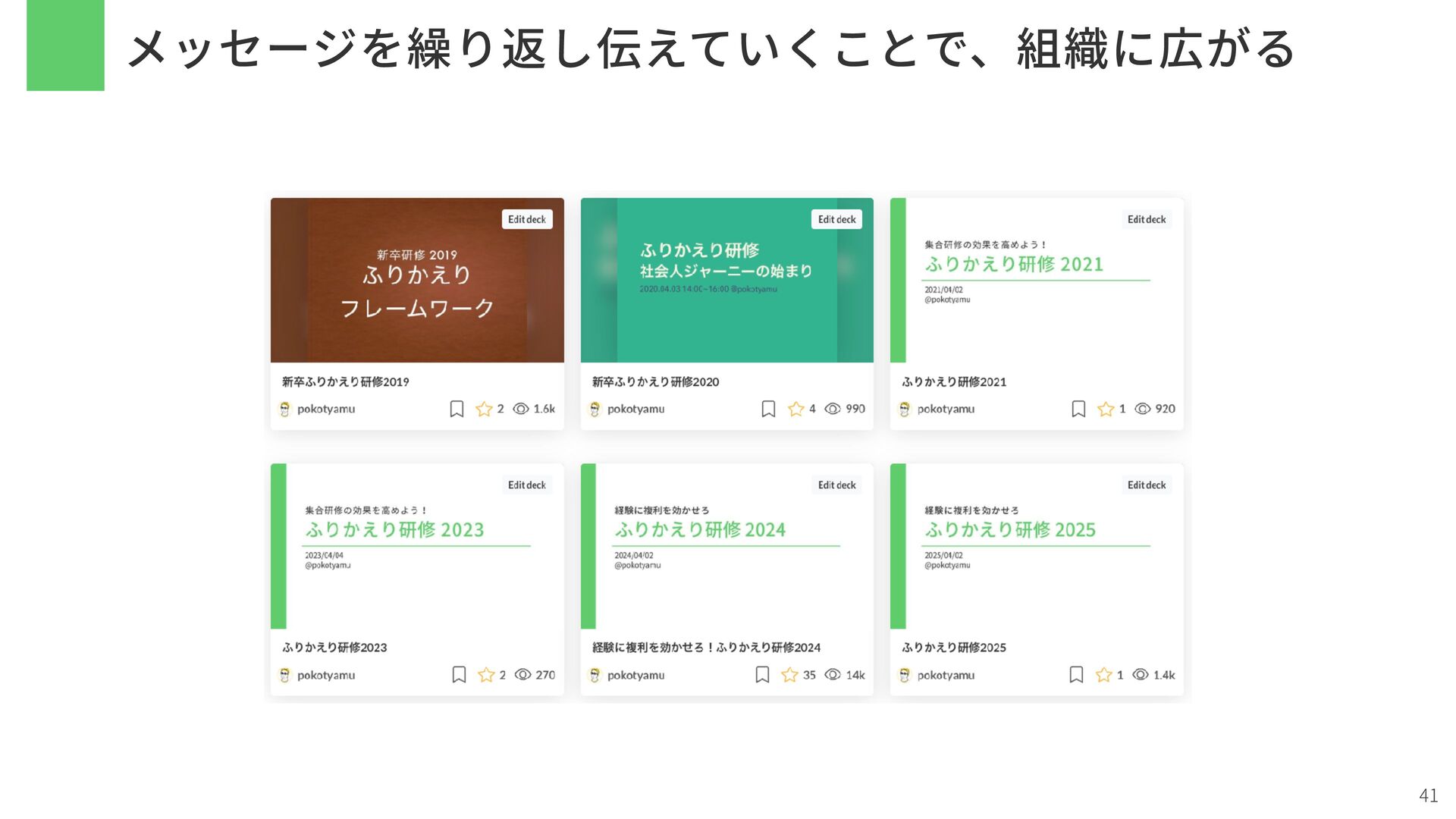Bookmark the ふりかえり研修2023 deck

click(x=459, y=675)
